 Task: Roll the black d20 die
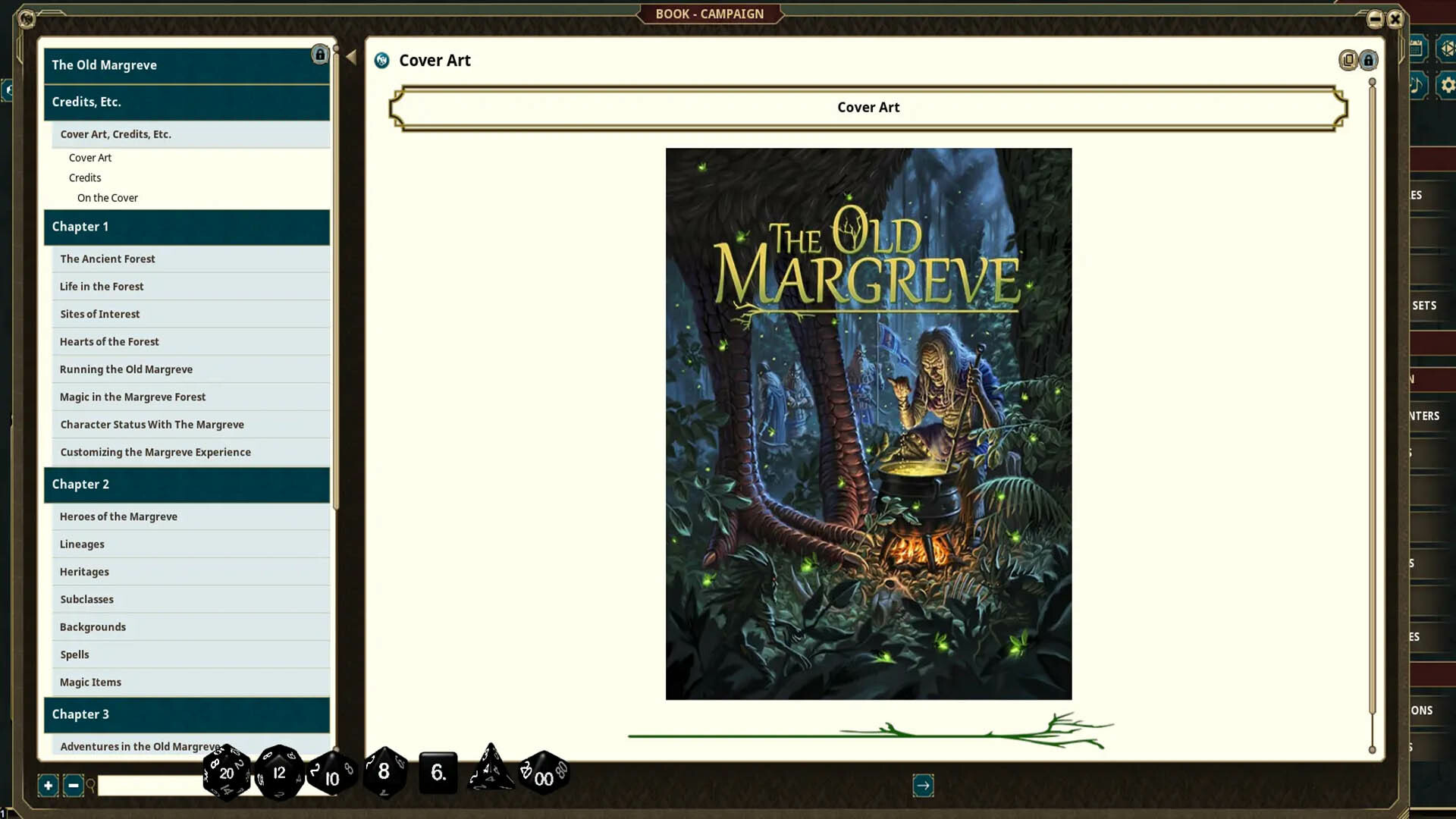click(225, 773)
